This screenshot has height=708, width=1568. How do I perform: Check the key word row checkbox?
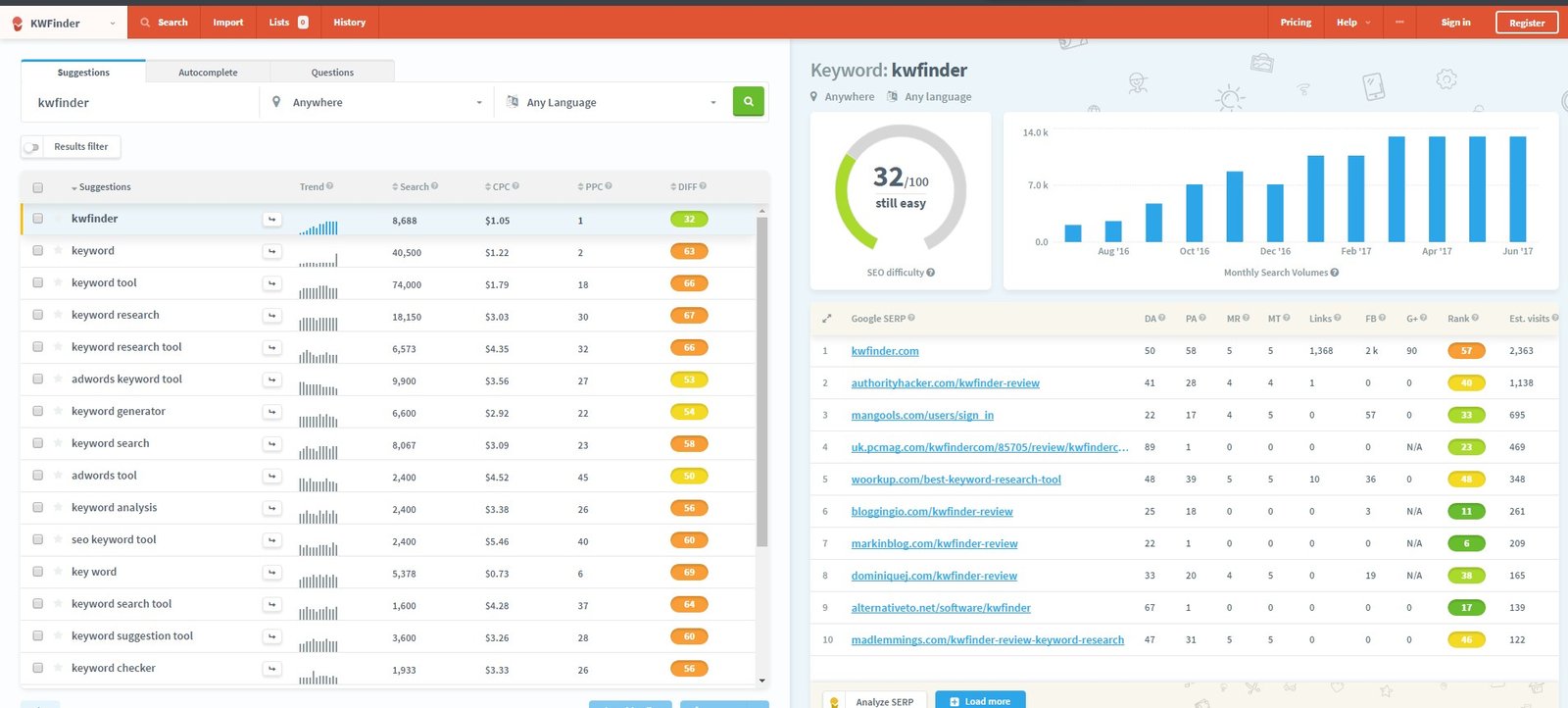tap(38, 572)
